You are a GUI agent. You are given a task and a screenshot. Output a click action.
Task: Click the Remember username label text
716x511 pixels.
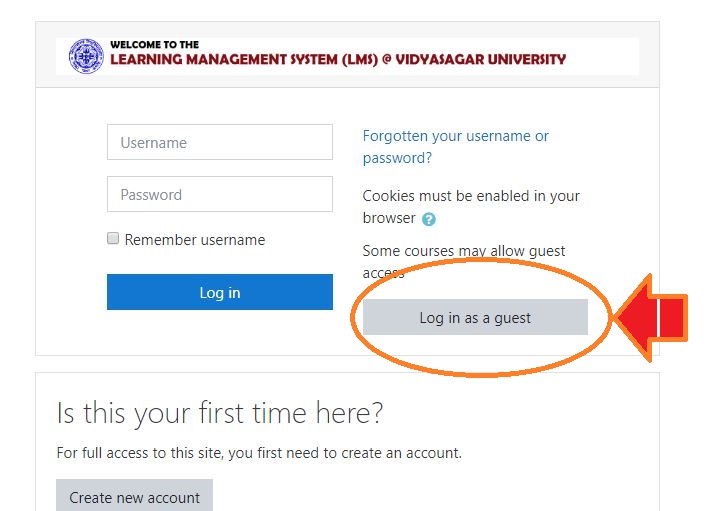(195, 240)
